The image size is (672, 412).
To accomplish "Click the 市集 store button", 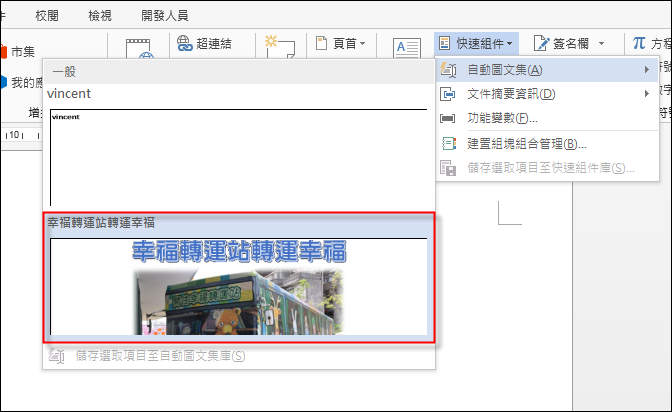I will pyautogui.click(x=18, y=52).
